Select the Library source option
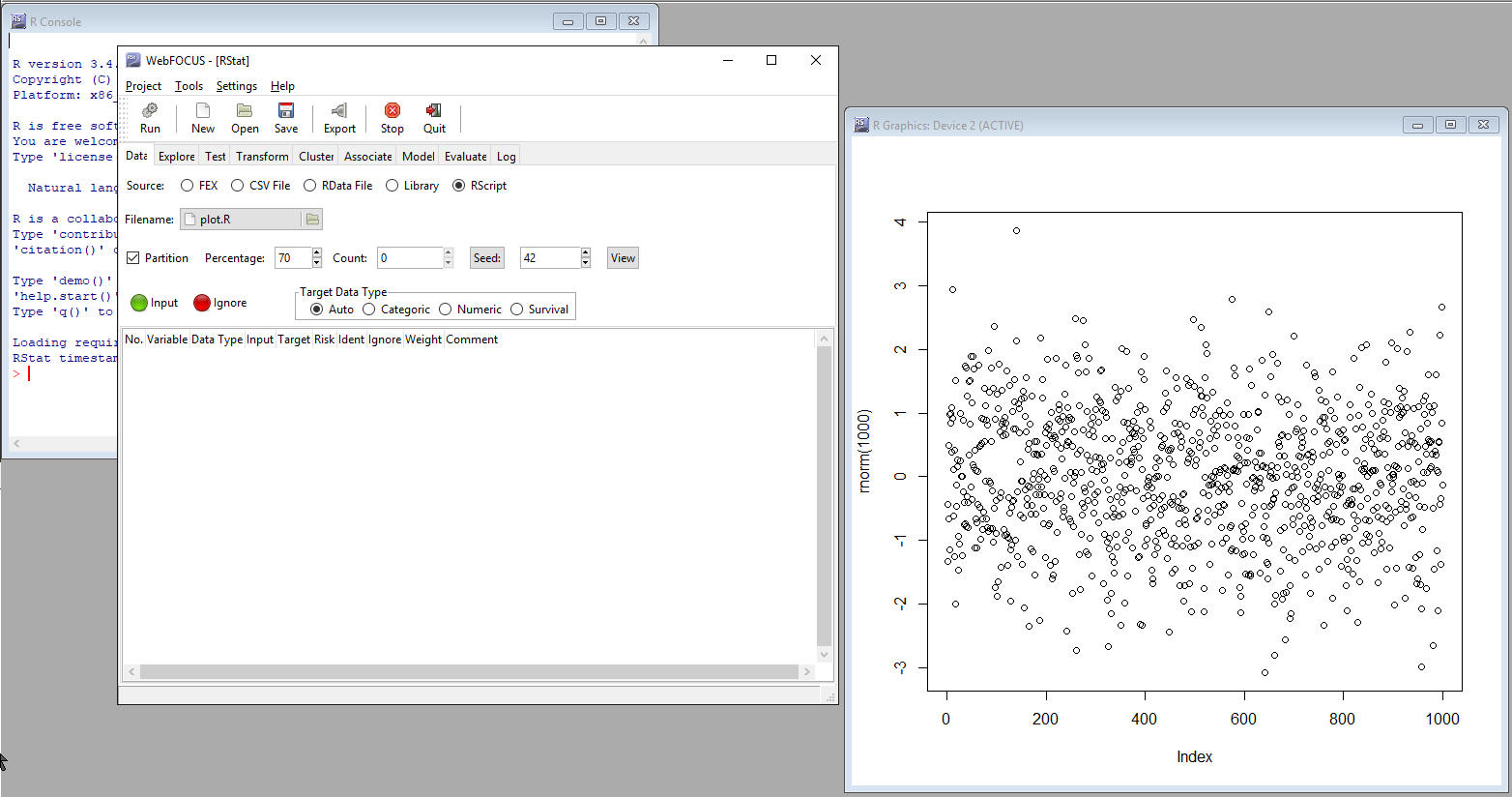 (x=392, y=186)
